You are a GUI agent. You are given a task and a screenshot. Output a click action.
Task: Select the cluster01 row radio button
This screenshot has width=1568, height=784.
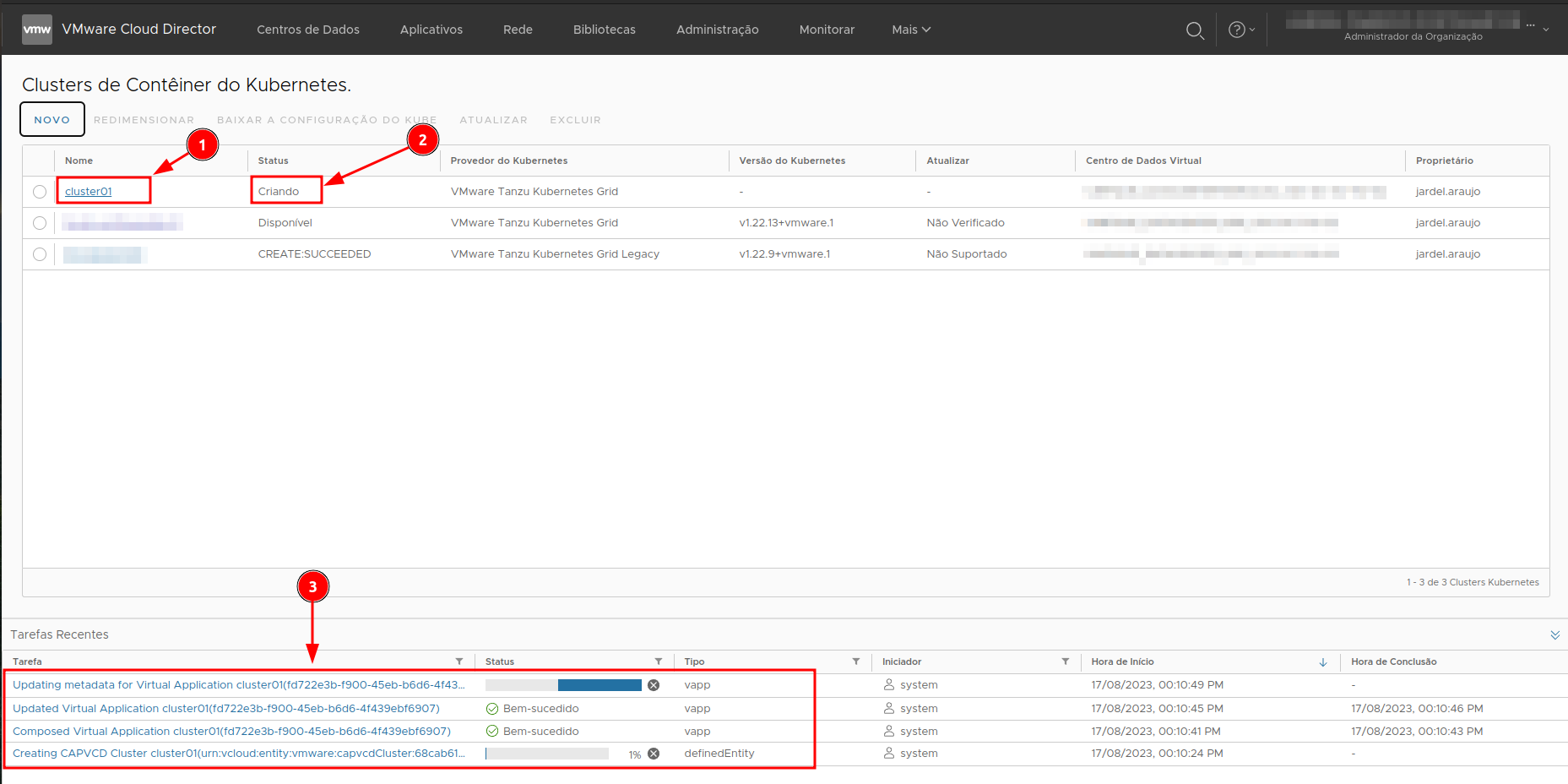(40, 192)
